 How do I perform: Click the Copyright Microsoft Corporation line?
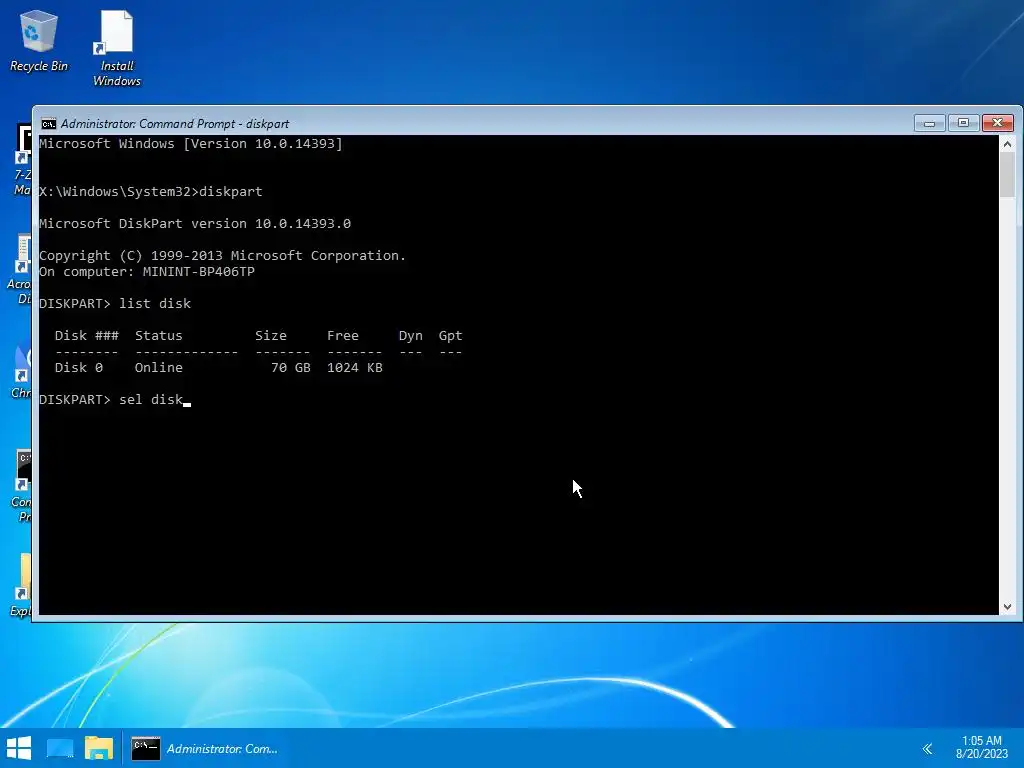pos(222,256)
